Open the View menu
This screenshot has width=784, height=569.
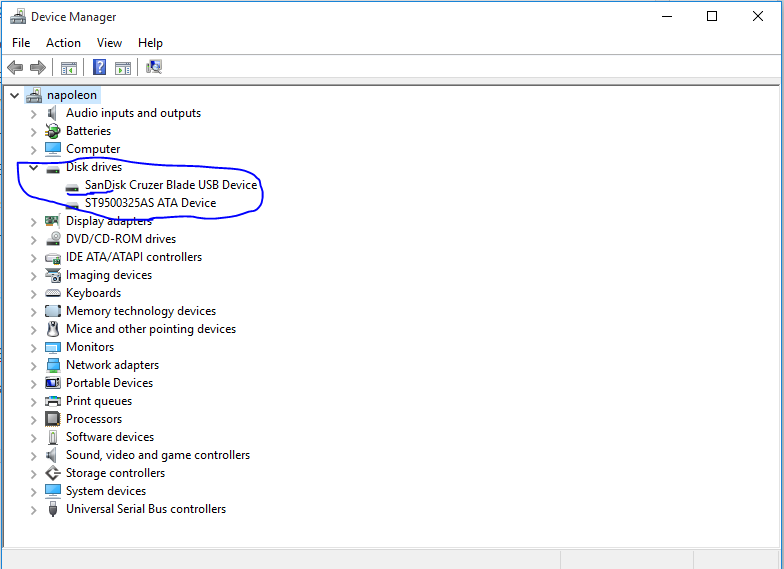click(x=110, y=43)
